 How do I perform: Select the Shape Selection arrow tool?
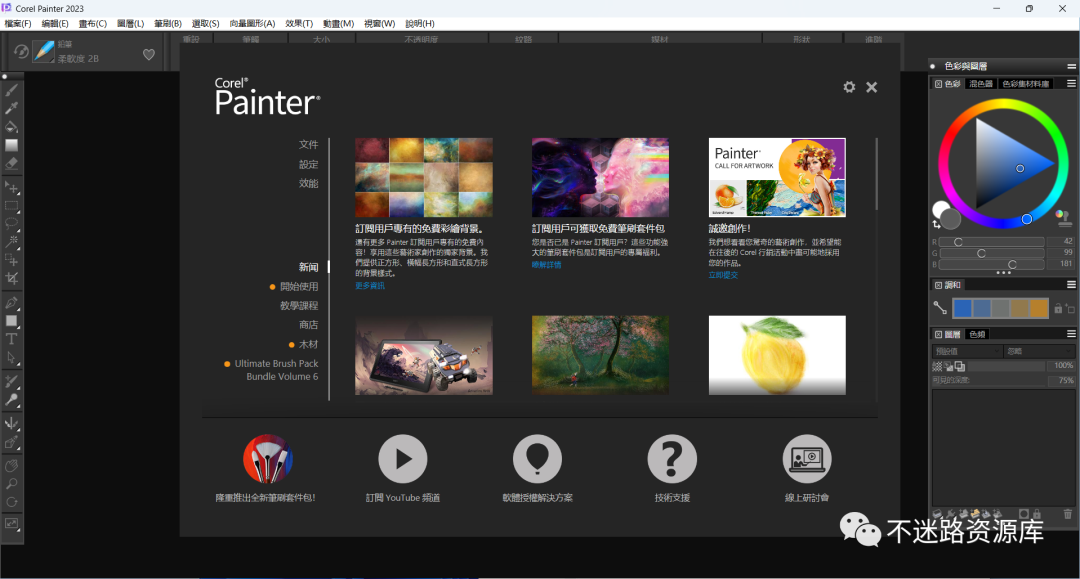coord(12,357)
